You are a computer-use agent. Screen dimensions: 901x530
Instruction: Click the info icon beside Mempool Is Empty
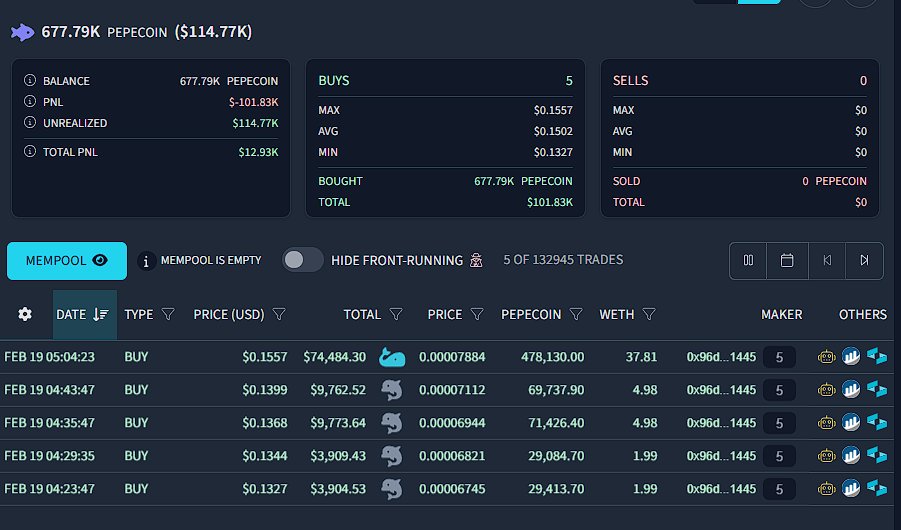(146, 261)
